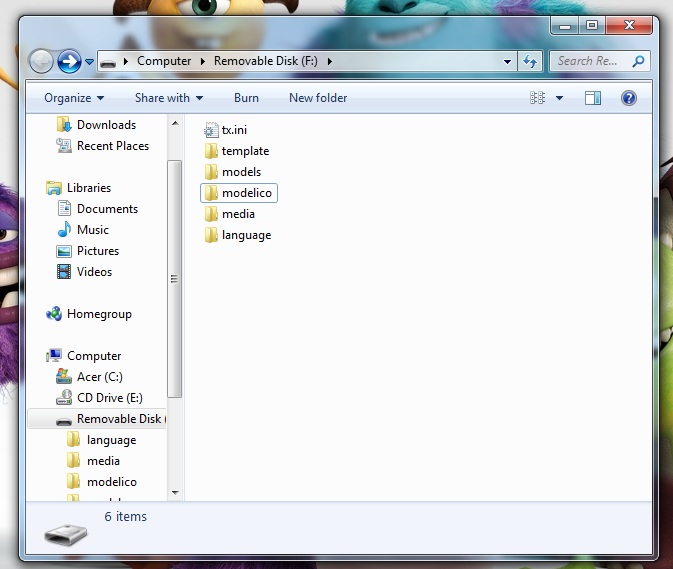The width and height of the screenshot is (673, 569).
Task: Open the address bar history dropdown
Action: coord(507,62)
